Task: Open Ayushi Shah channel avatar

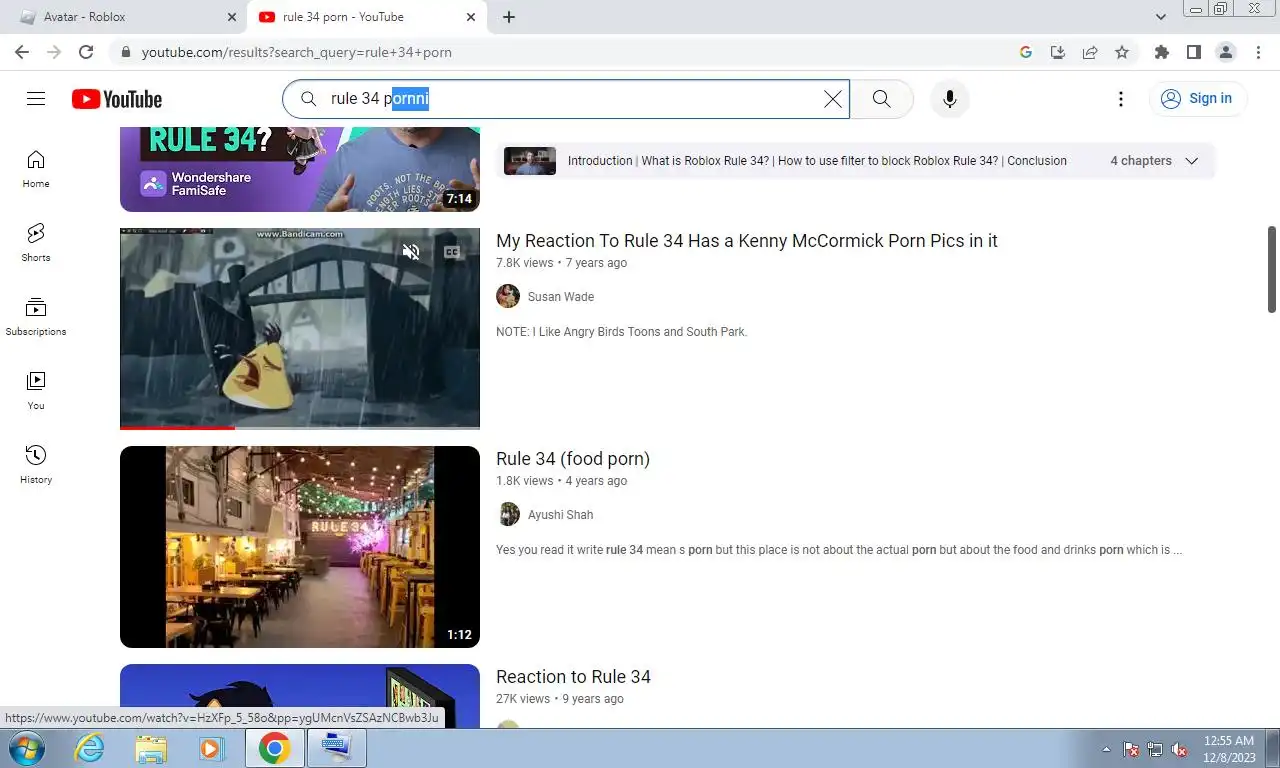Action: tap(508, 514)
